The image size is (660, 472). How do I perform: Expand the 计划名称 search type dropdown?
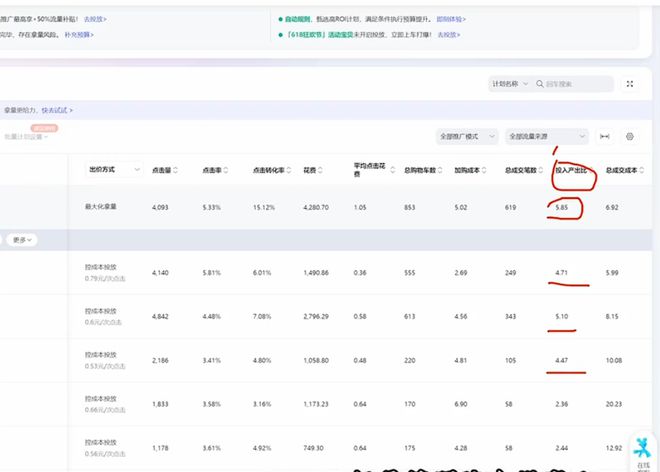[507, 85]
